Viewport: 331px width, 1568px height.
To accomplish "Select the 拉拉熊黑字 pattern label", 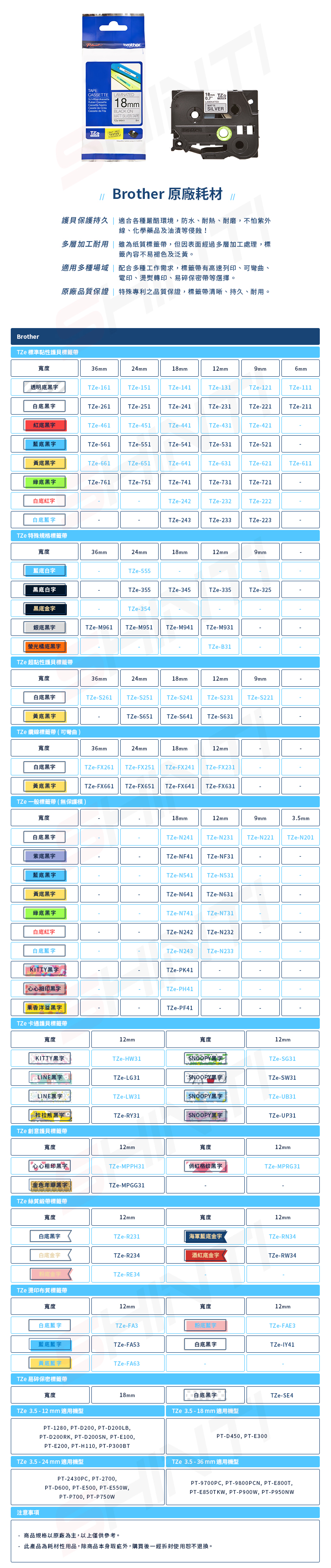I will pyautogui.click(x=50, y=1116).
